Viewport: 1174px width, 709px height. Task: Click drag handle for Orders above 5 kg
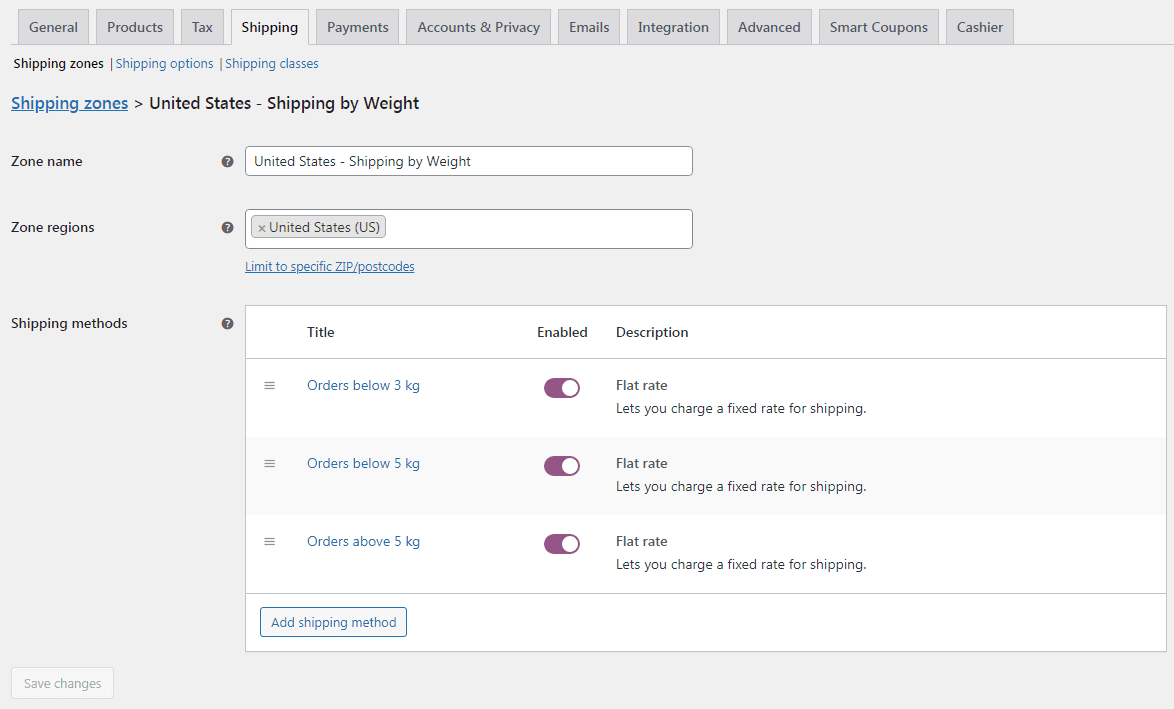[270, 541]
